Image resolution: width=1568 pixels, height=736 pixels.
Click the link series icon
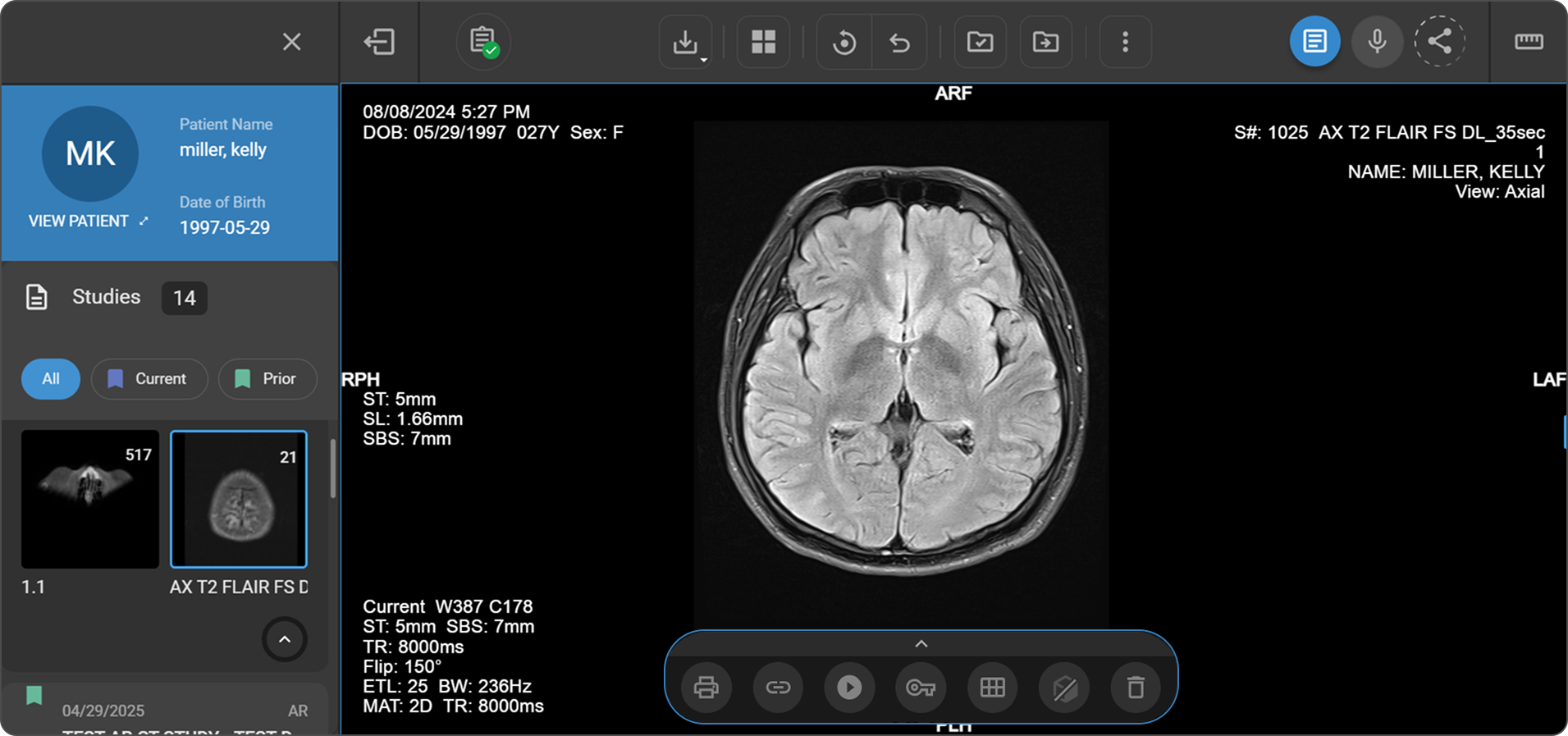click(778, 687)
